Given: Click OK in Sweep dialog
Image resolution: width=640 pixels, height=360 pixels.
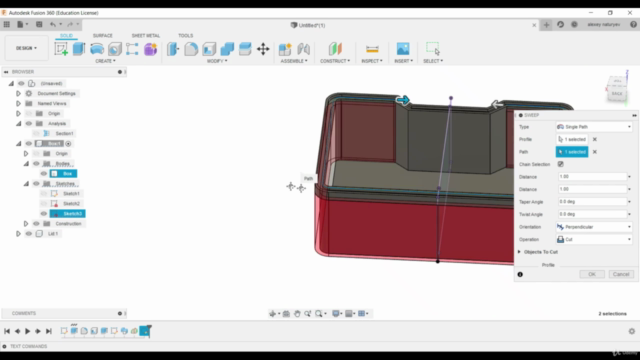Looking at the screenshot, I should 592,274.
